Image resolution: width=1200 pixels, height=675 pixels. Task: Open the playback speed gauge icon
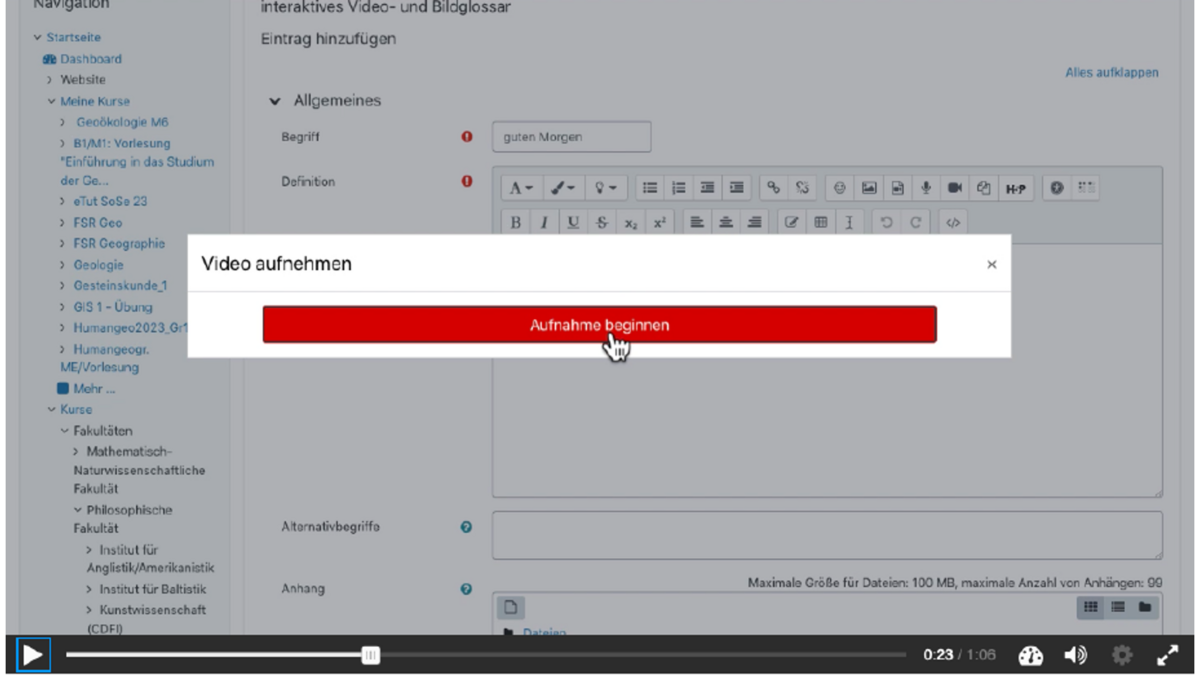1030,656
